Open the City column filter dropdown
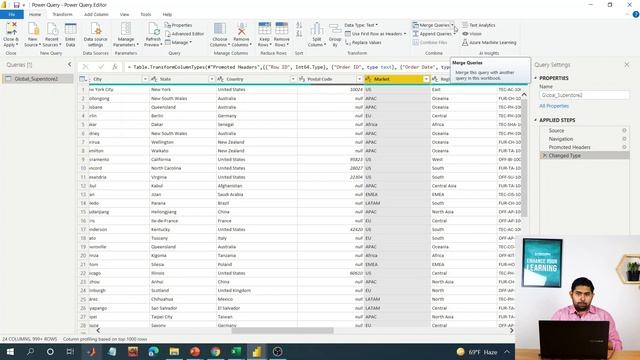640x360 pixels. (145, 79)
